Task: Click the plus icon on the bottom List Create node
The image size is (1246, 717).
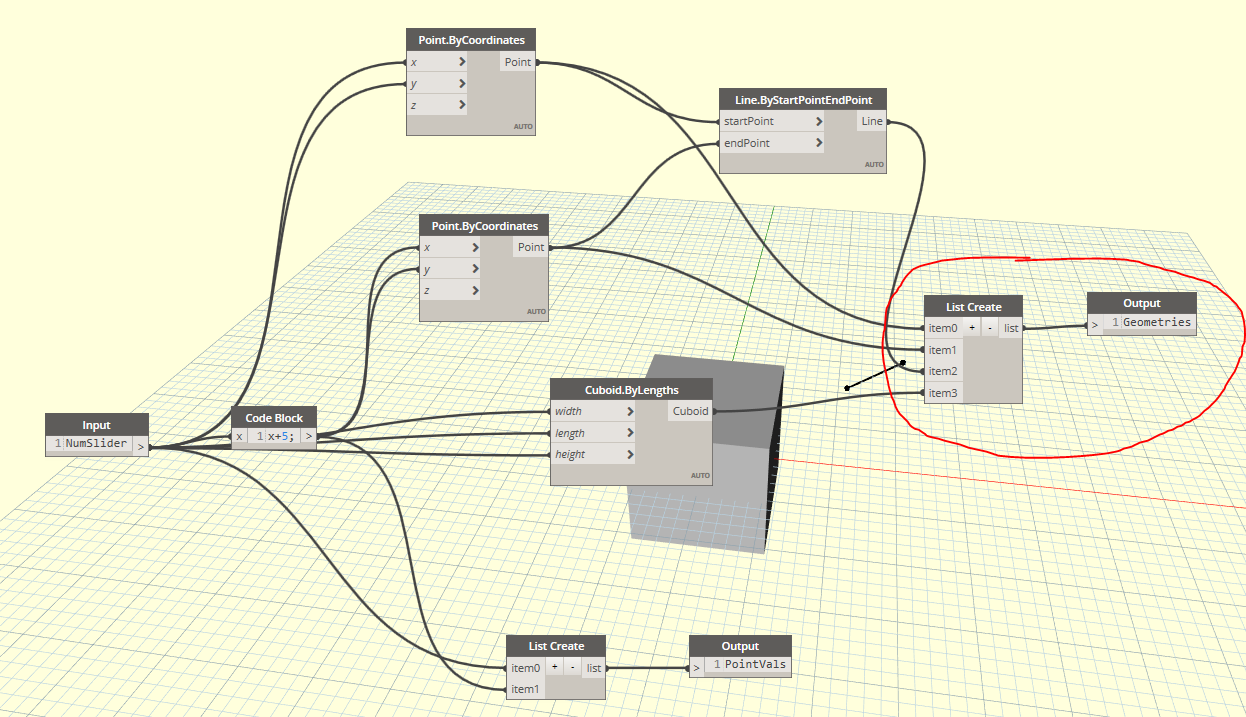Action: 555,668
